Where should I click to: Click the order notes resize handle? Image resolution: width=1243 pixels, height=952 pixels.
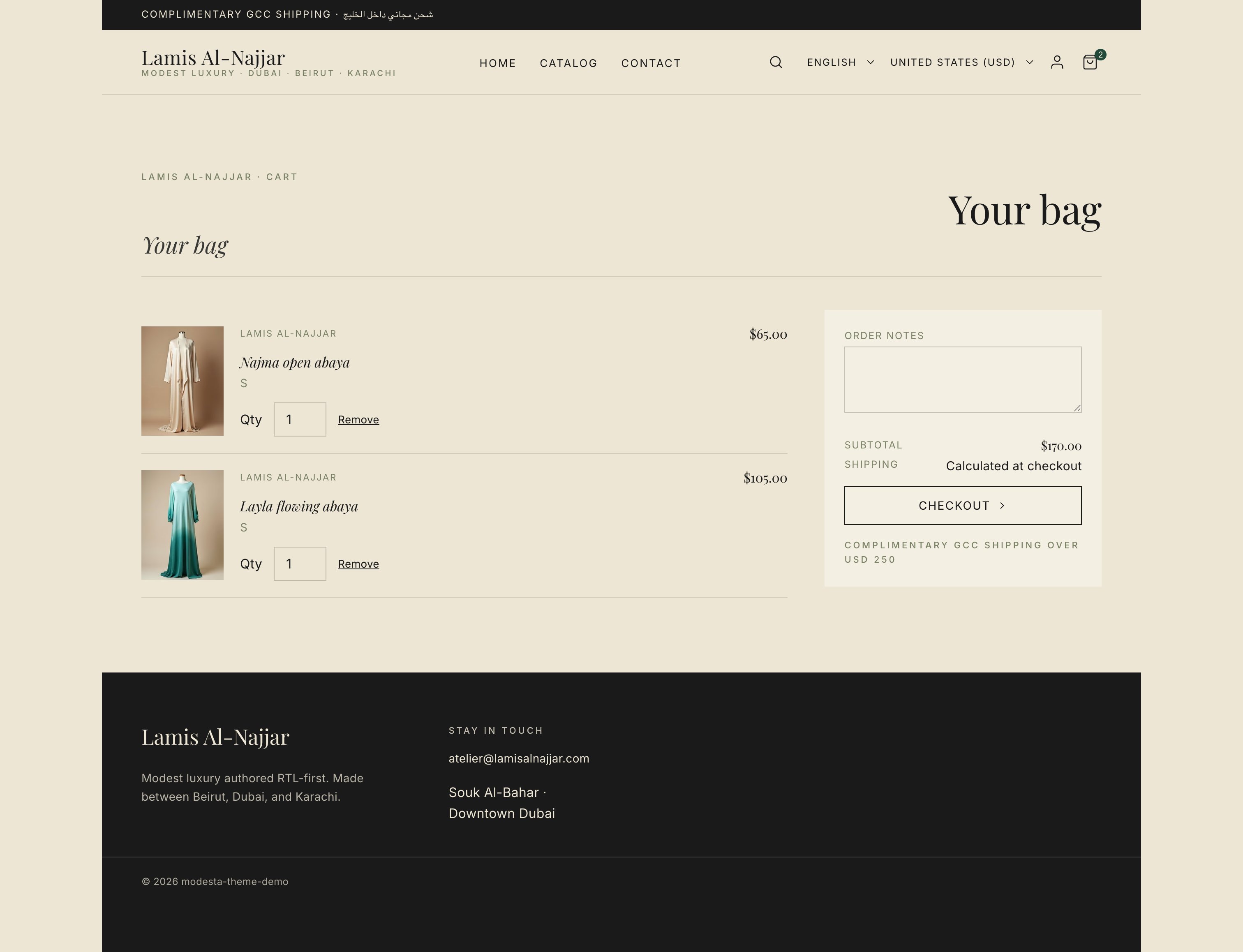pyautogui.click(x=1077, y=408)
